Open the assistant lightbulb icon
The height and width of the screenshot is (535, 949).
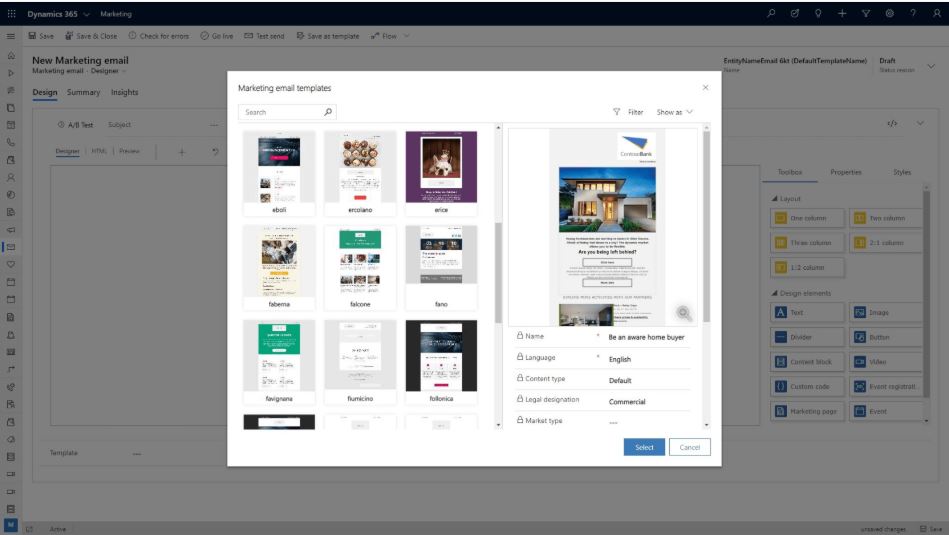818,13
